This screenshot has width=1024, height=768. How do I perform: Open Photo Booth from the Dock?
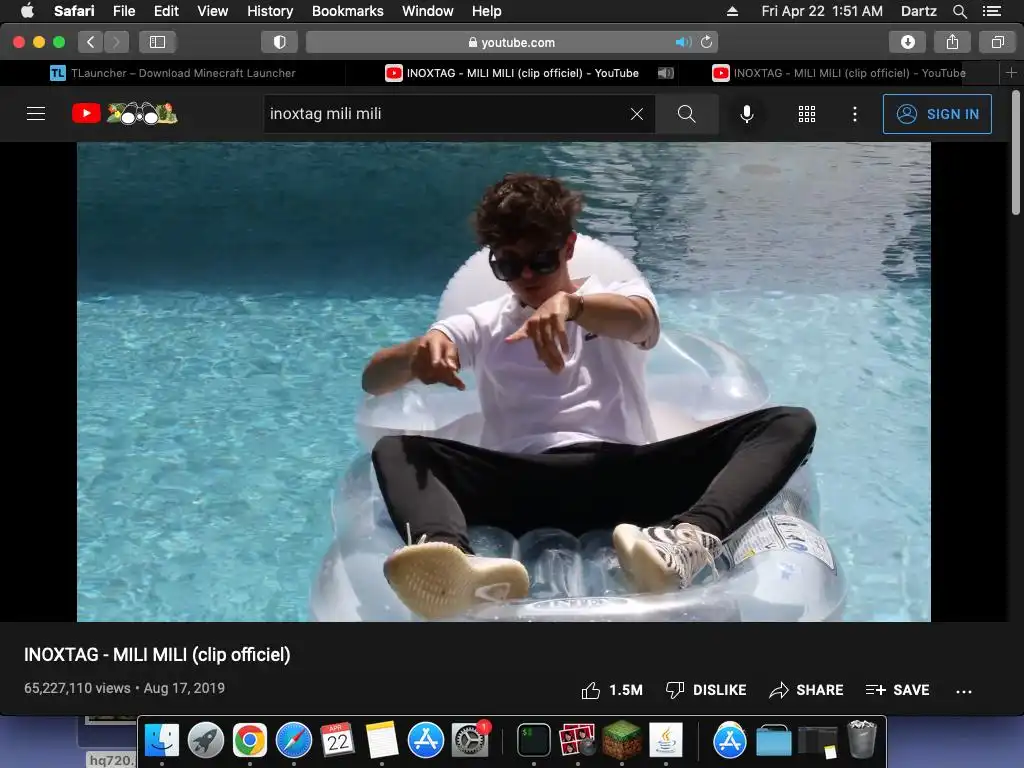point(577,740)
